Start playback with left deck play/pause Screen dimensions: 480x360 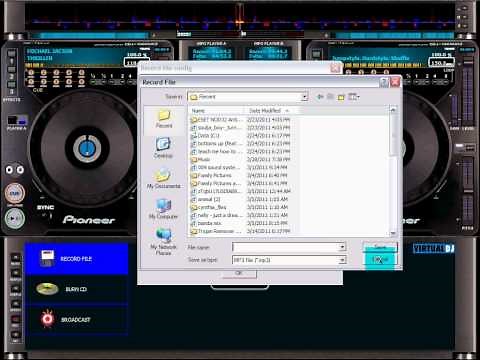[x=15, y=219]
